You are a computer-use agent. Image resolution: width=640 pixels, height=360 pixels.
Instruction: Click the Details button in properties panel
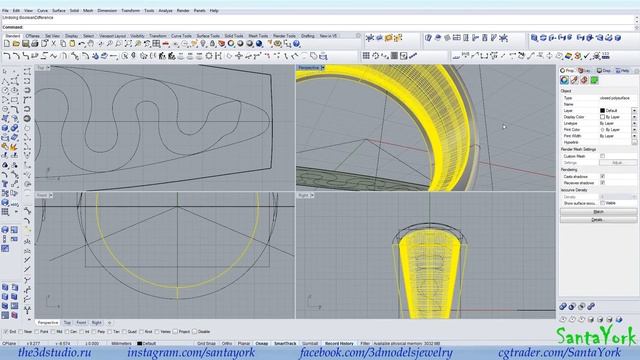pyautogui.click(x=598, y=220)
